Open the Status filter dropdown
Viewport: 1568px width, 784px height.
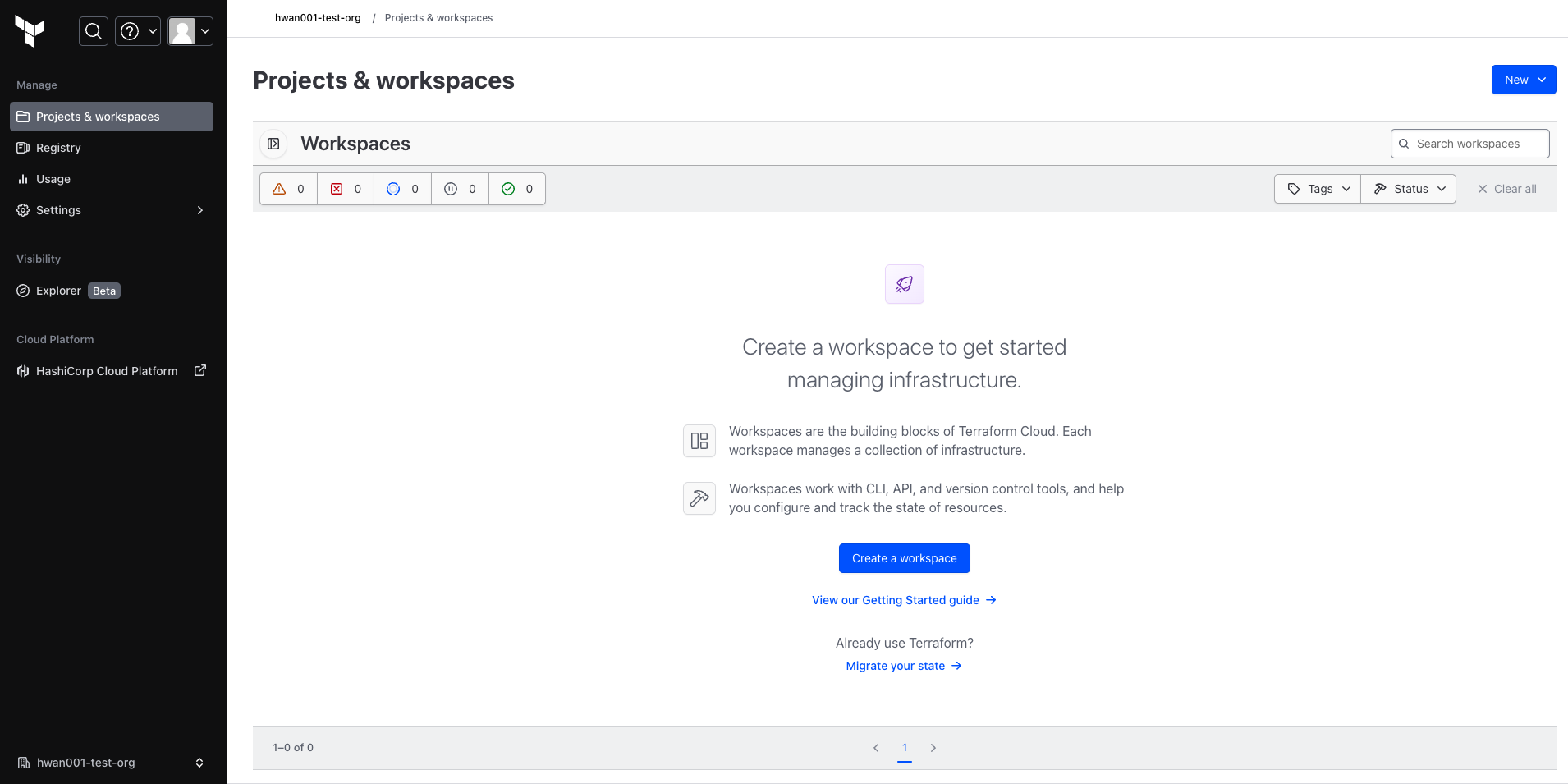(1409, 189)
